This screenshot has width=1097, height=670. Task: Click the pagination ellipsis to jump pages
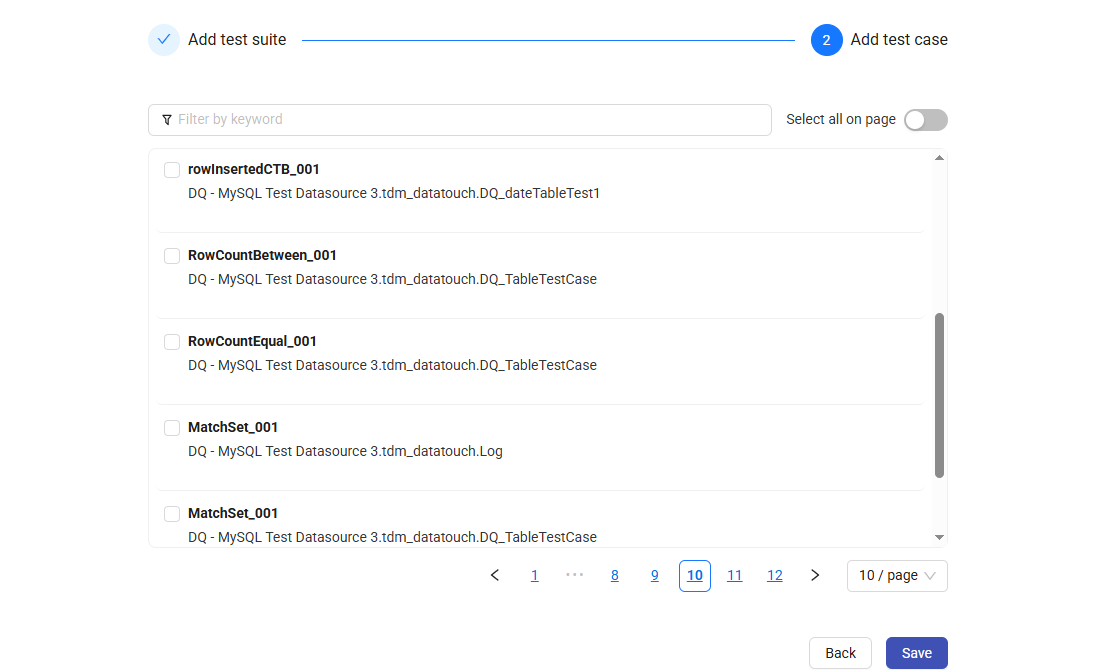click(575, 576)
